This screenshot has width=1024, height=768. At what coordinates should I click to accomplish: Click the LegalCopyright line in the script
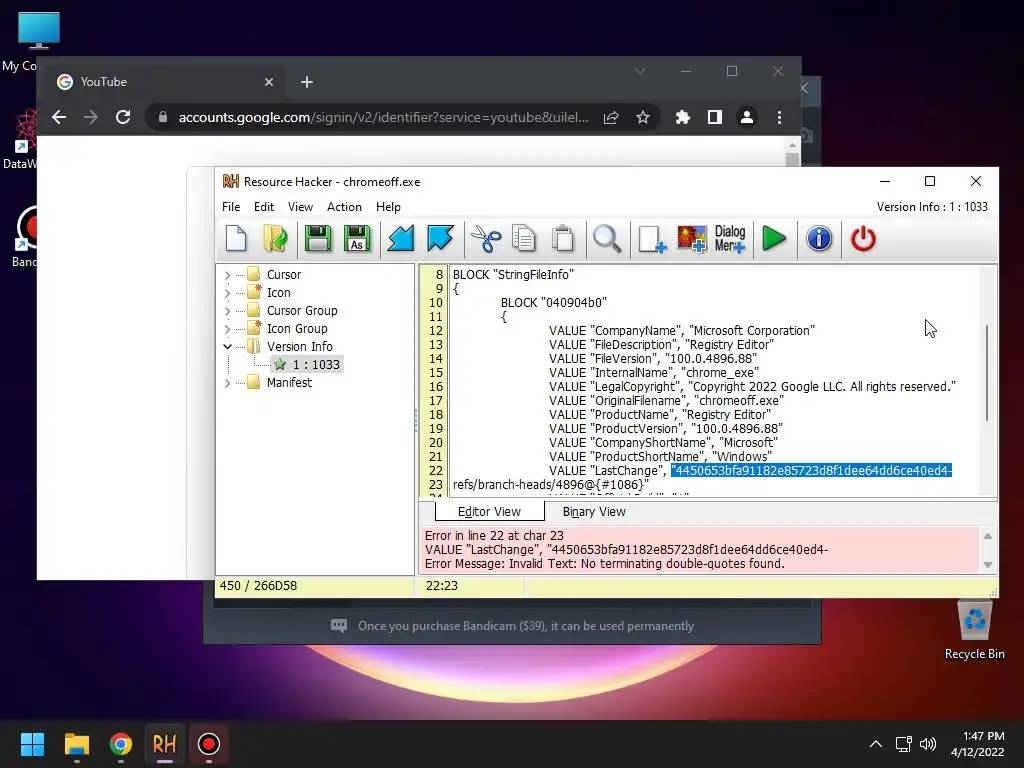752,387
